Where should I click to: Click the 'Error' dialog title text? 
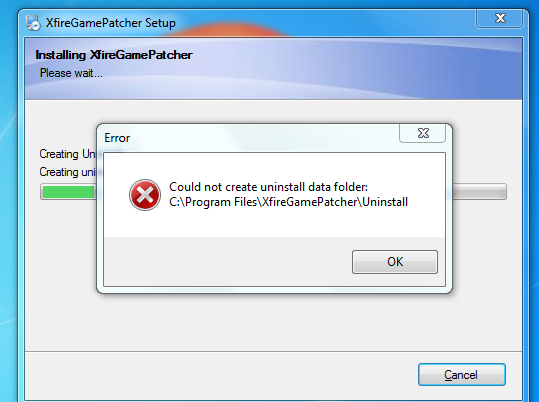tap(117, 138)
